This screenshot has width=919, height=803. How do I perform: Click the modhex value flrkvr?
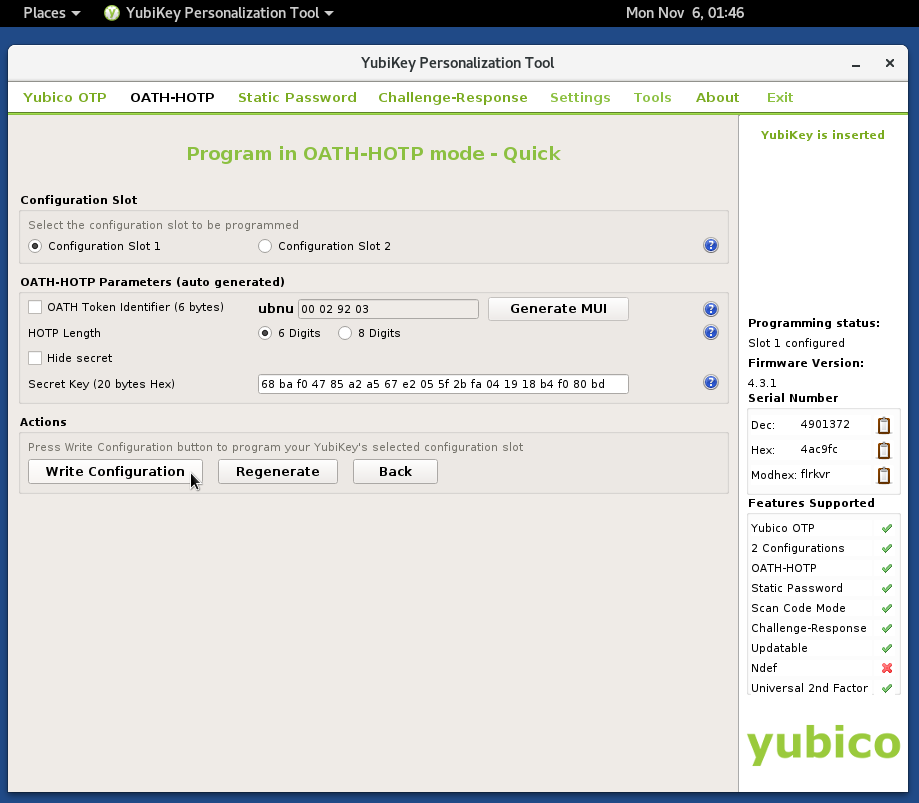[815, 474]
